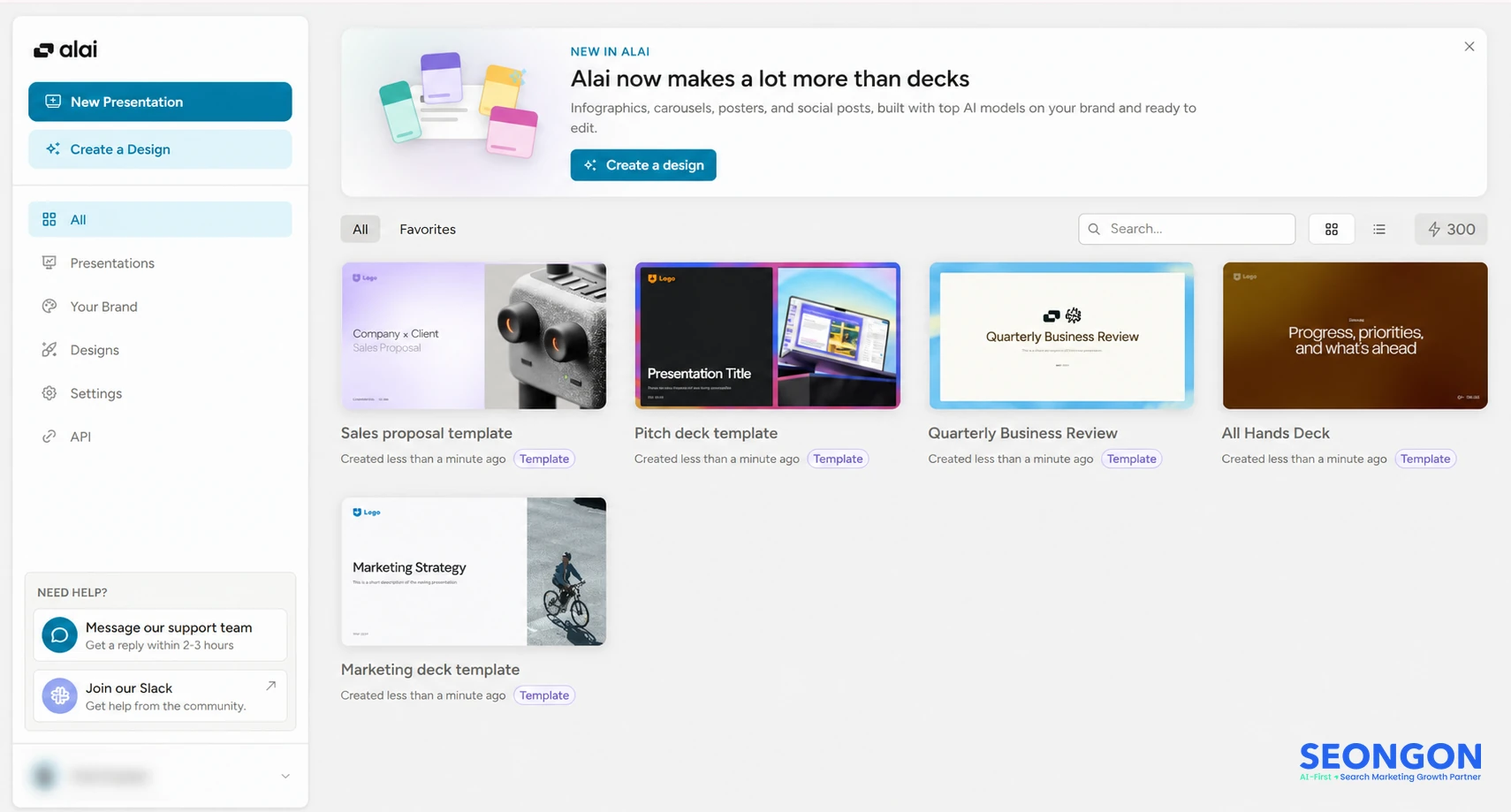
Task: Select the All filter tab
Action: point(361,229)
